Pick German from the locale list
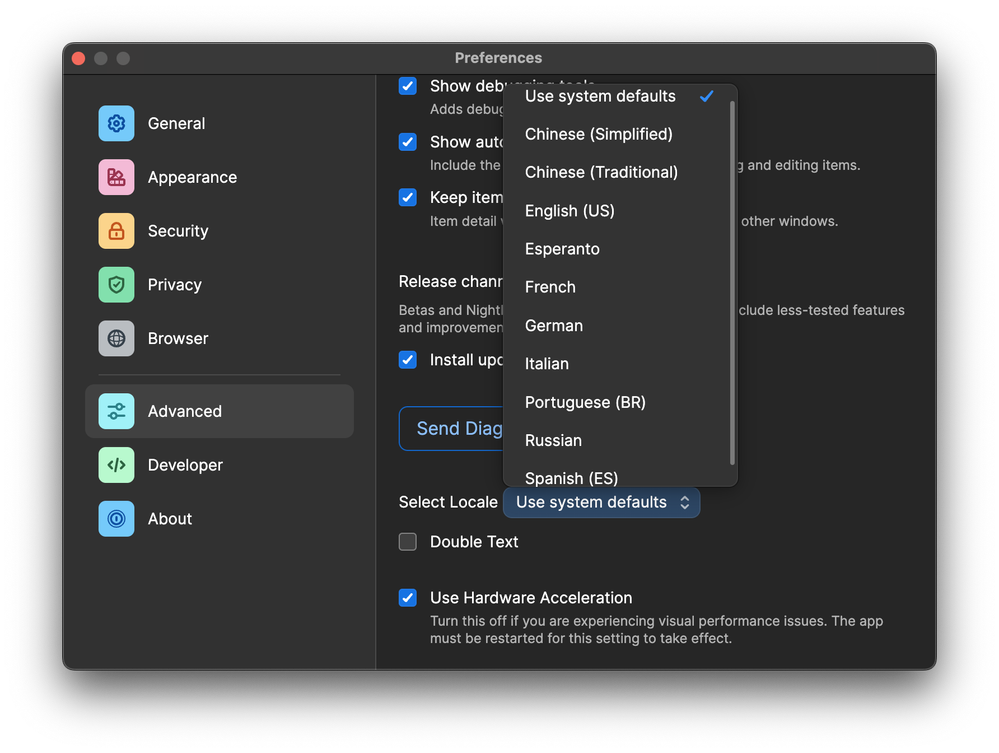The width and height of the screenshot is (999, 753). coord(554,326)
